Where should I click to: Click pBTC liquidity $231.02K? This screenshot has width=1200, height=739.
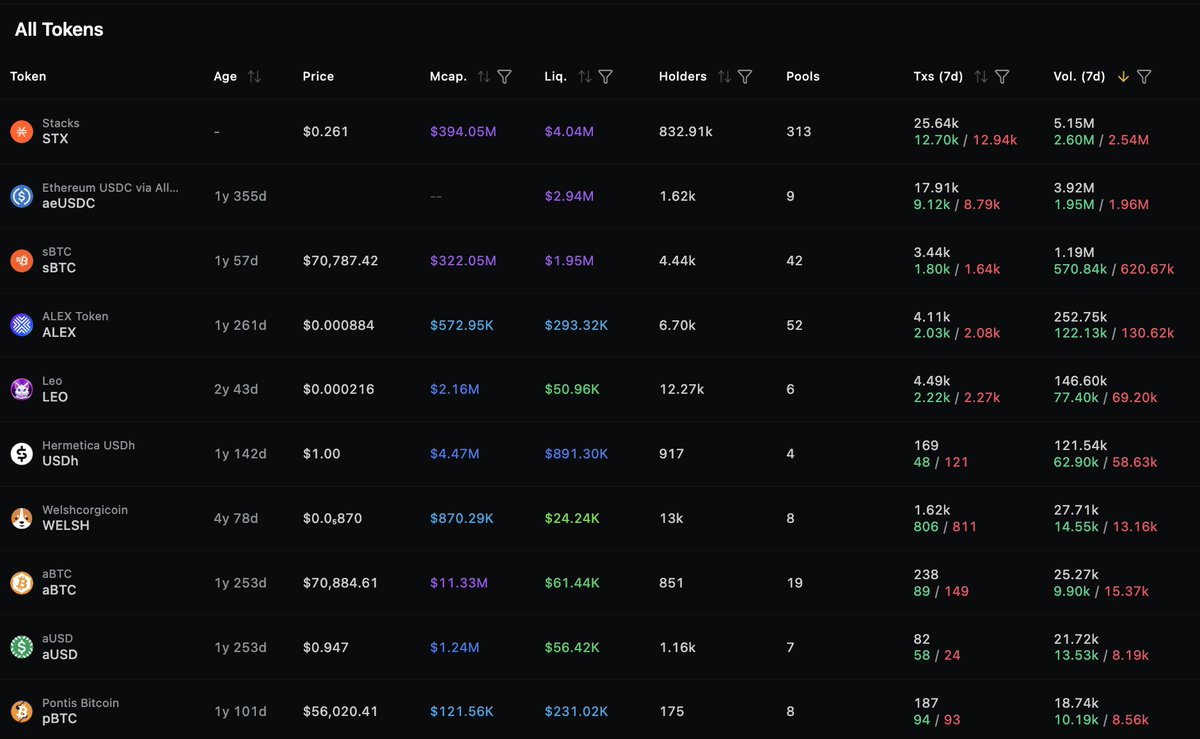pos(576,711)
